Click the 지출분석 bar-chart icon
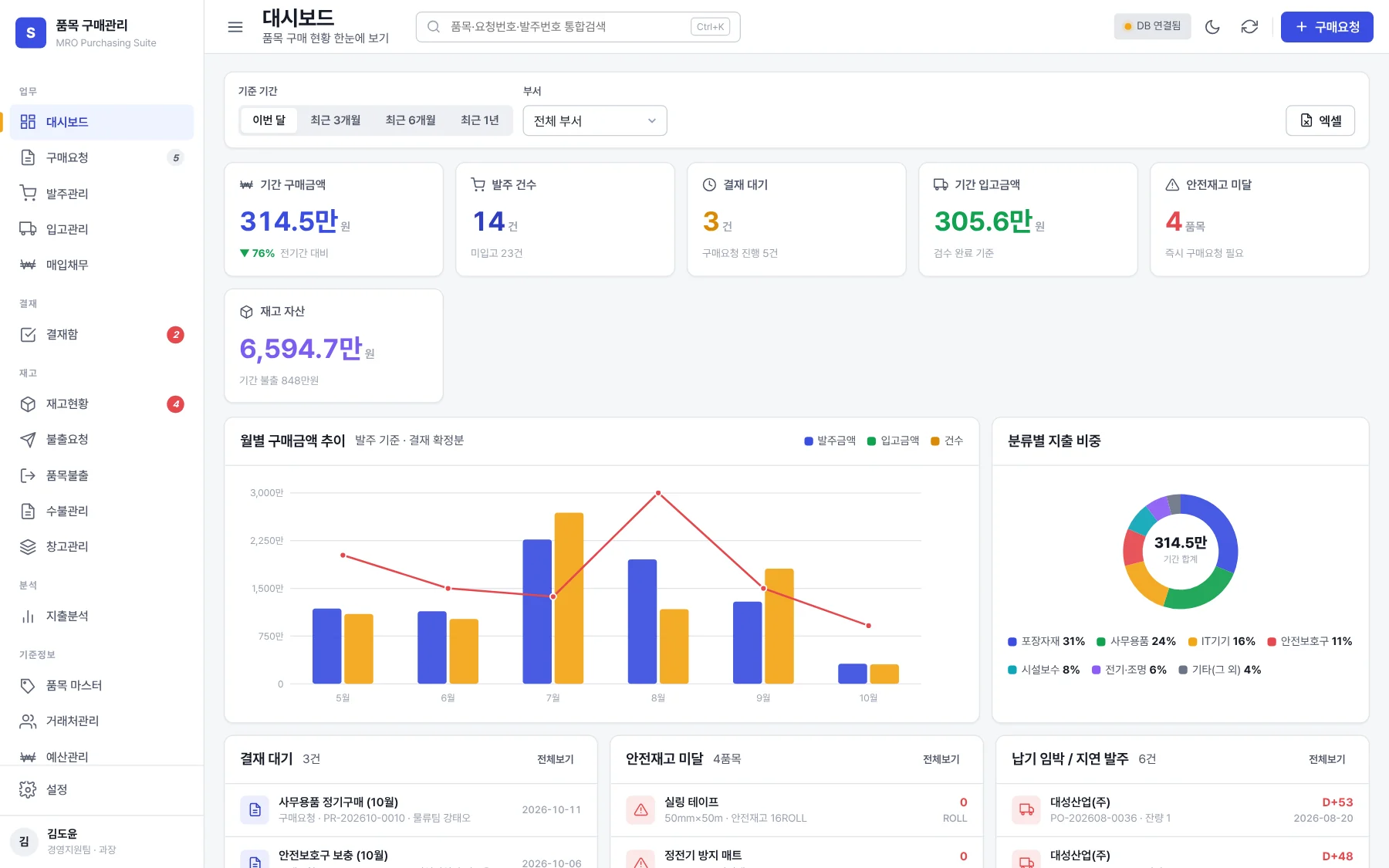 (28, 616)
